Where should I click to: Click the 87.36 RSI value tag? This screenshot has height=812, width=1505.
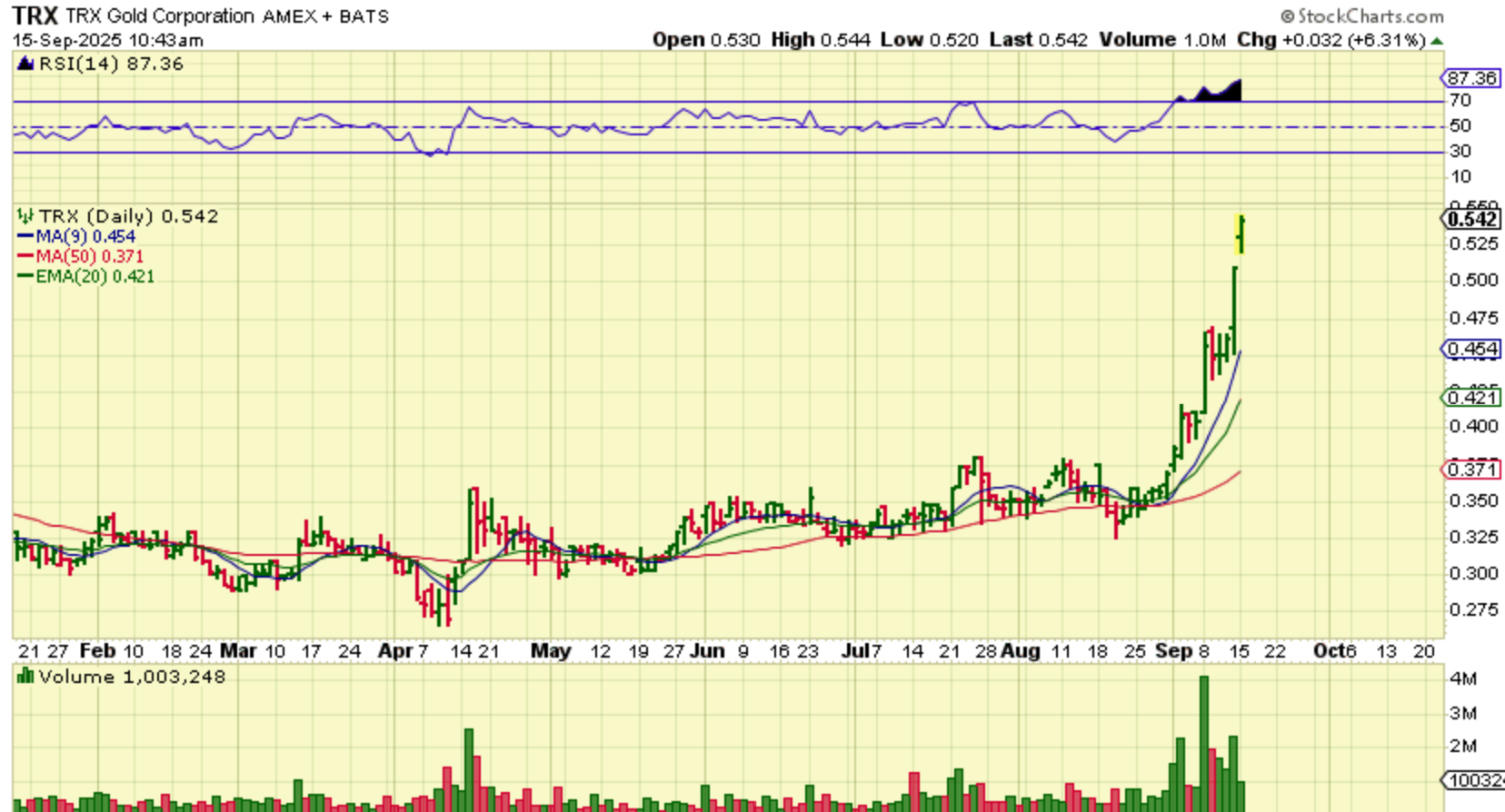(1471, 78)
